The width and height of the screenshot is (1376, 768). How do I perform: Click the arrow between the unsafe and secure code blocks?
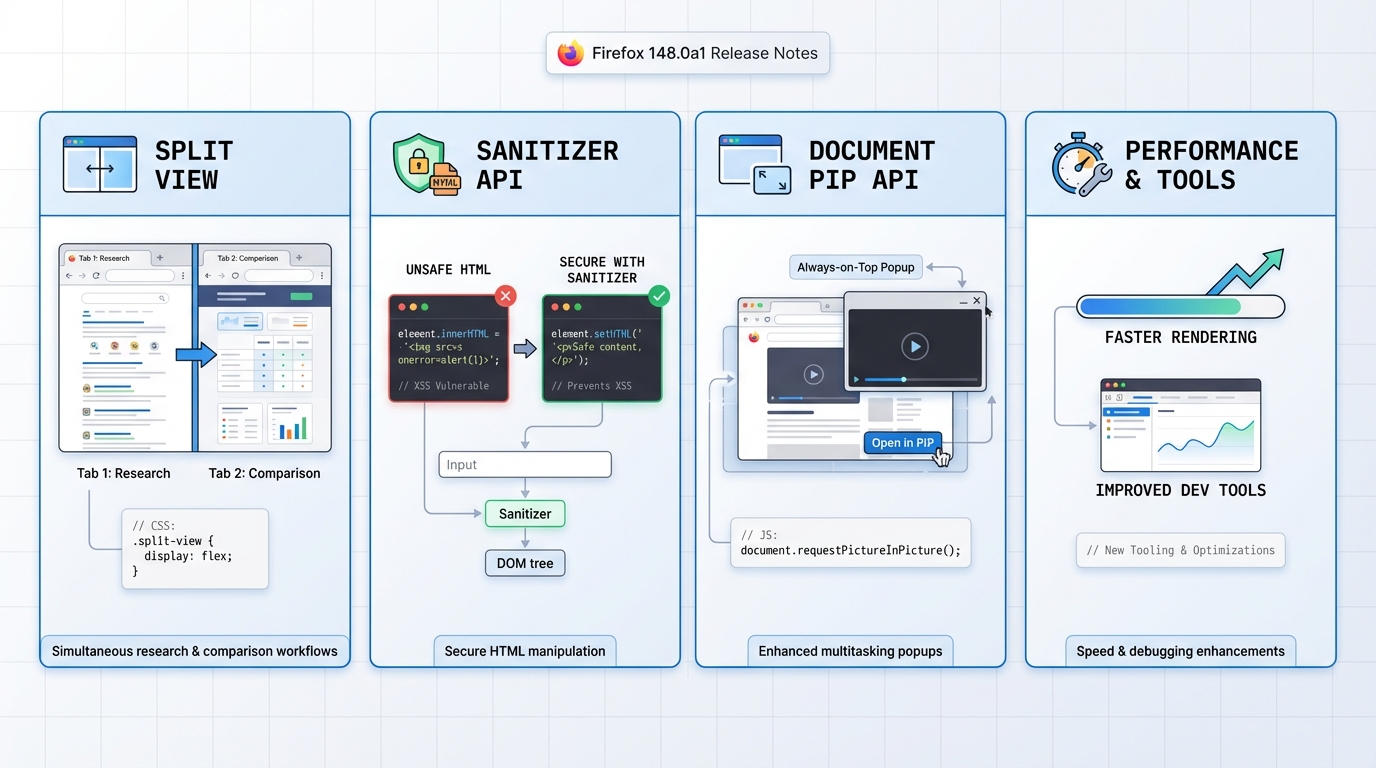[x=525, y=348]
